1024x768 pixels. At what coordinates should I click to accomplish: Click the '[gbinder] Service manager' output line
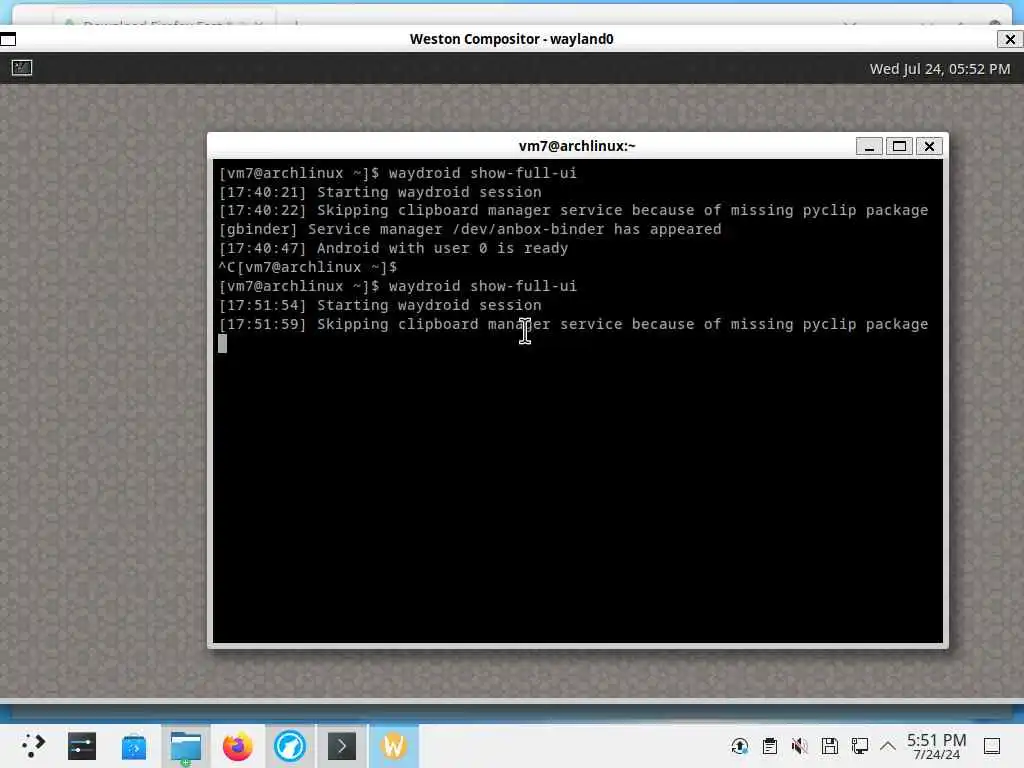[470, 229]
